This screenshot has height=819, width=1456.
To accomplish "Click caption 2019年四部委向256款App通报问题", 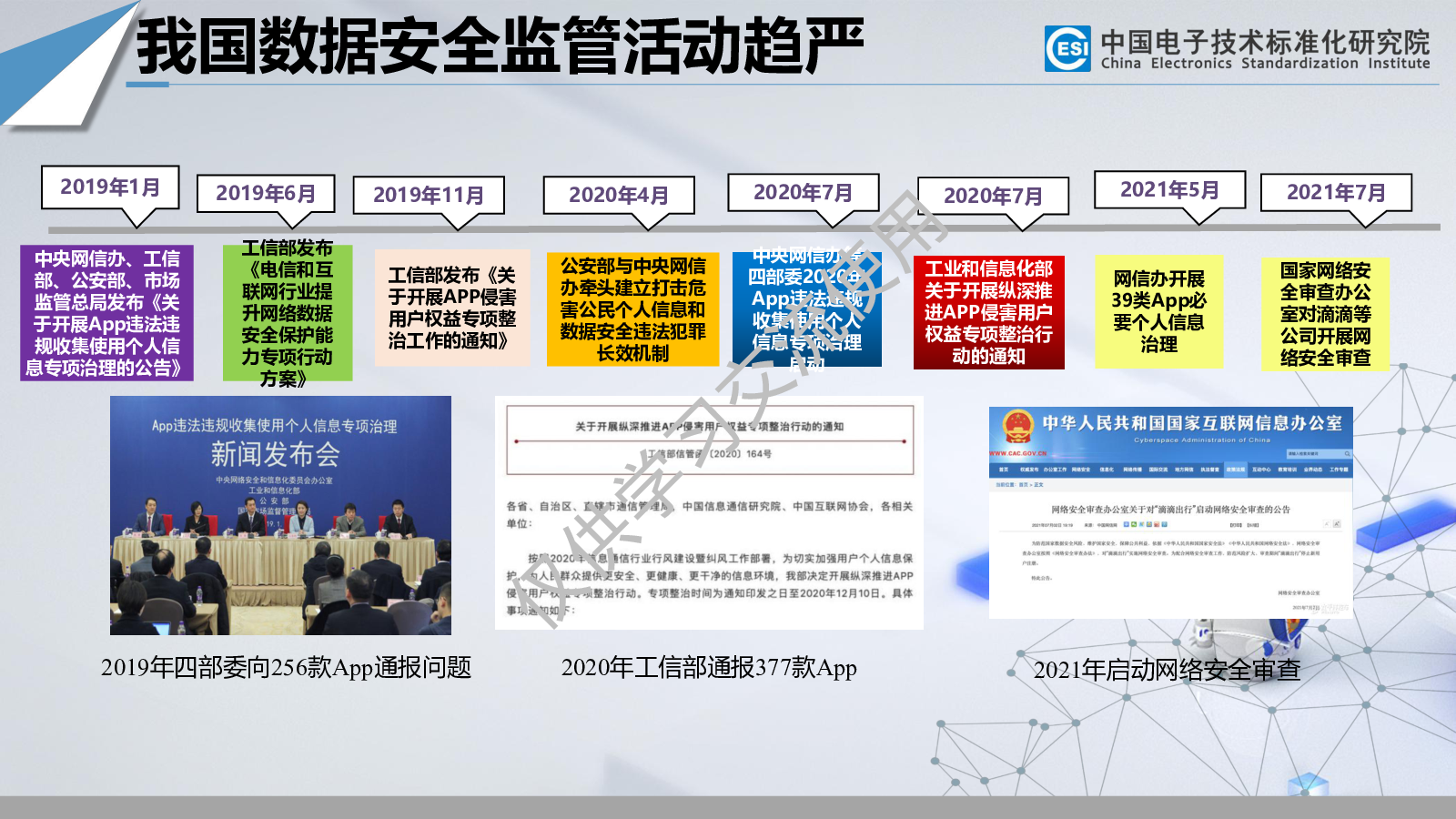I will coord(286,667).
